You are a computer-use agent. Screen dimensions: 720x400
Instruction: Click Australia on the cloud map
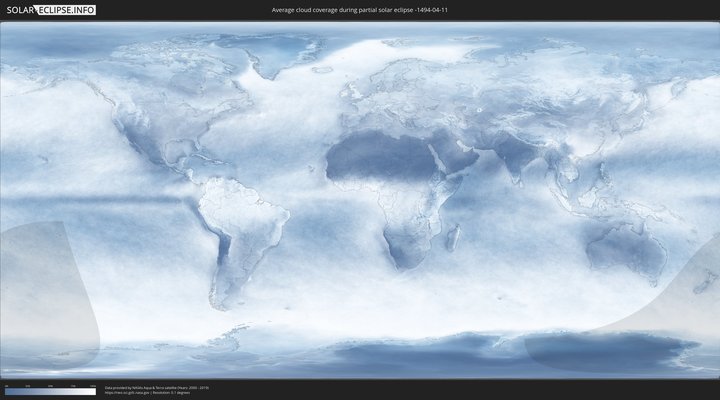pos(625,245)
